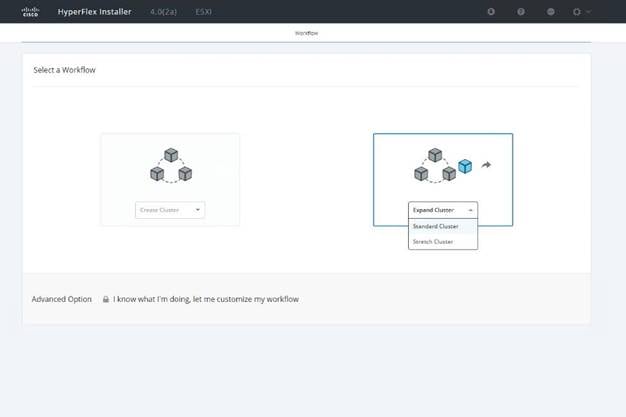Click the lock icon beside Advanced Option
Viewport: 626px width, 417px height.
click(106, 299)
